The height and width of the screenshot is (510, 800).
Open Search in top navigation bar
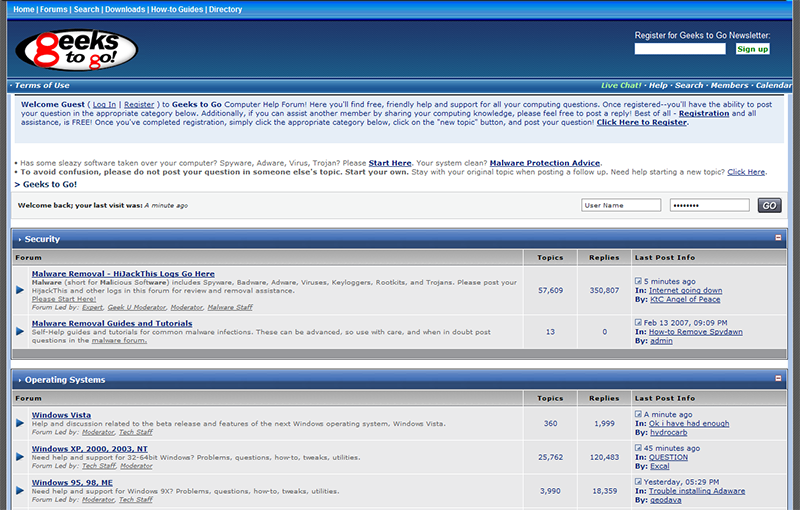point(86,9)
